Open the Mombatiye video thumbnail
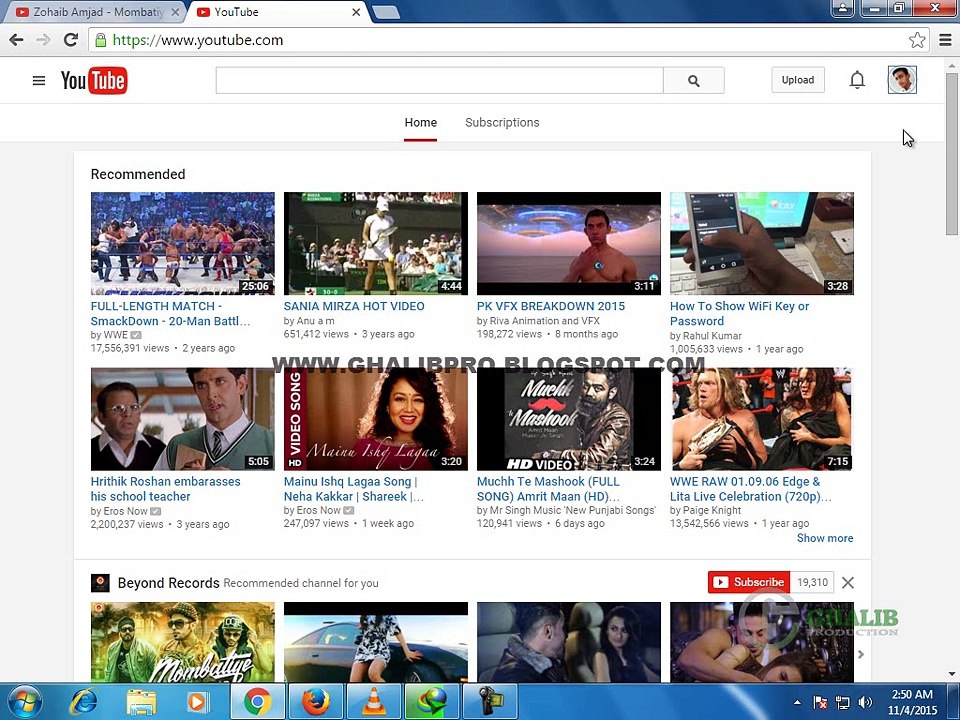The height and width of the screenshot is (720, 960). pyautogui.click(x=182, y=642)
